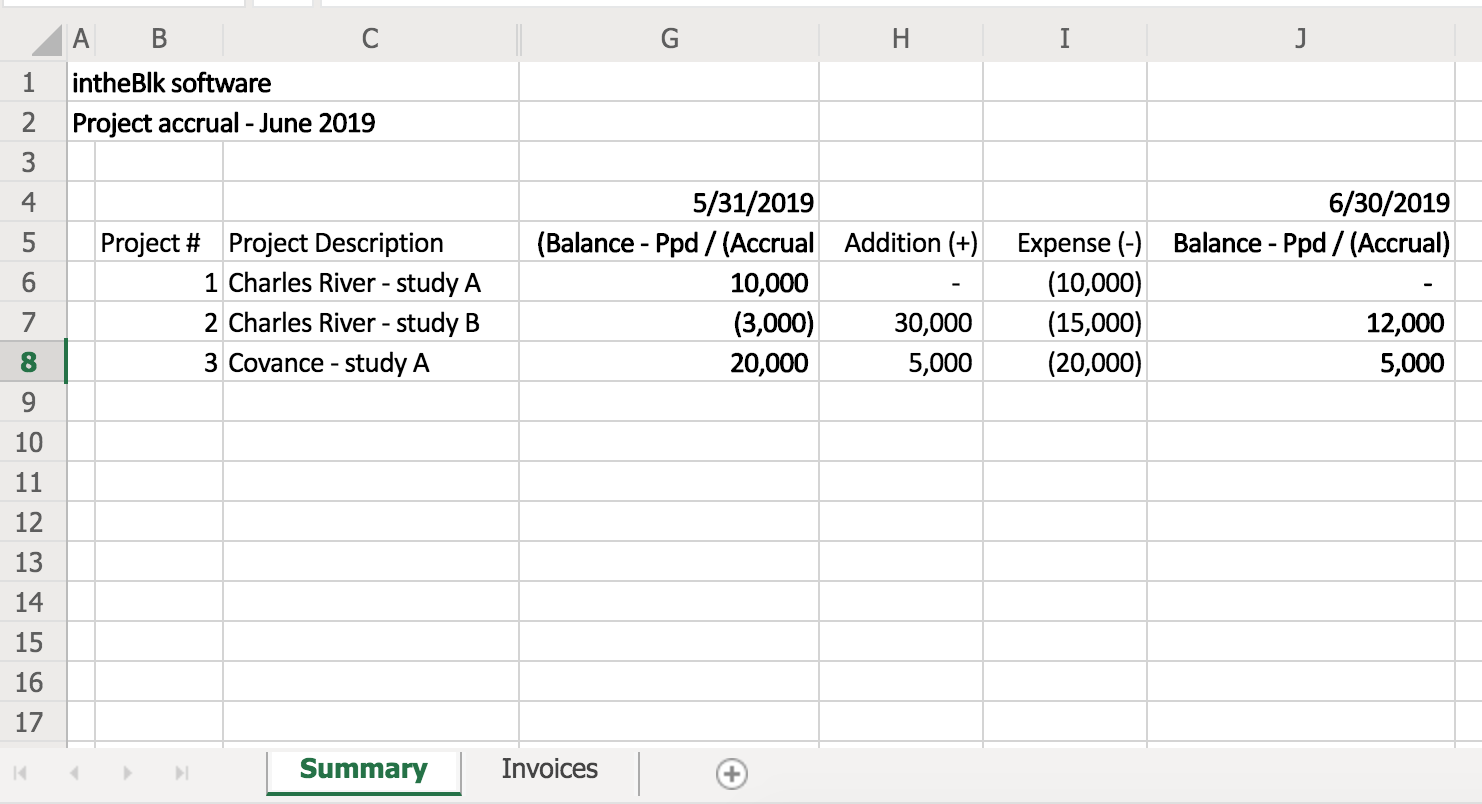Image resolution: width=1482 pixels, height=804 pixels.
Task: Select column G header
Action: click(670, 39)
